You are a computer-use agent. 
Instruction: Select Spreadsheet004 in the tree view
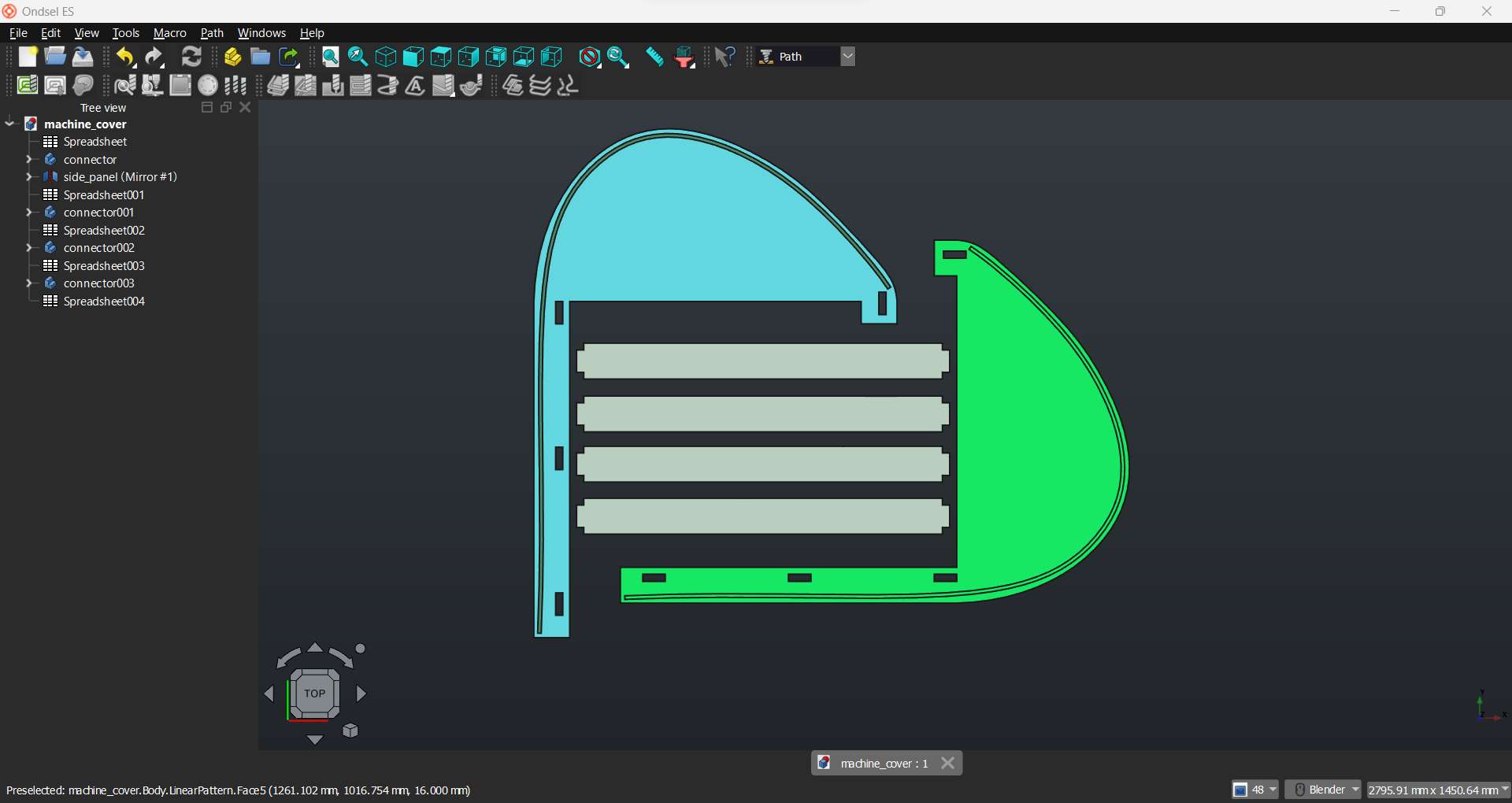104,302
